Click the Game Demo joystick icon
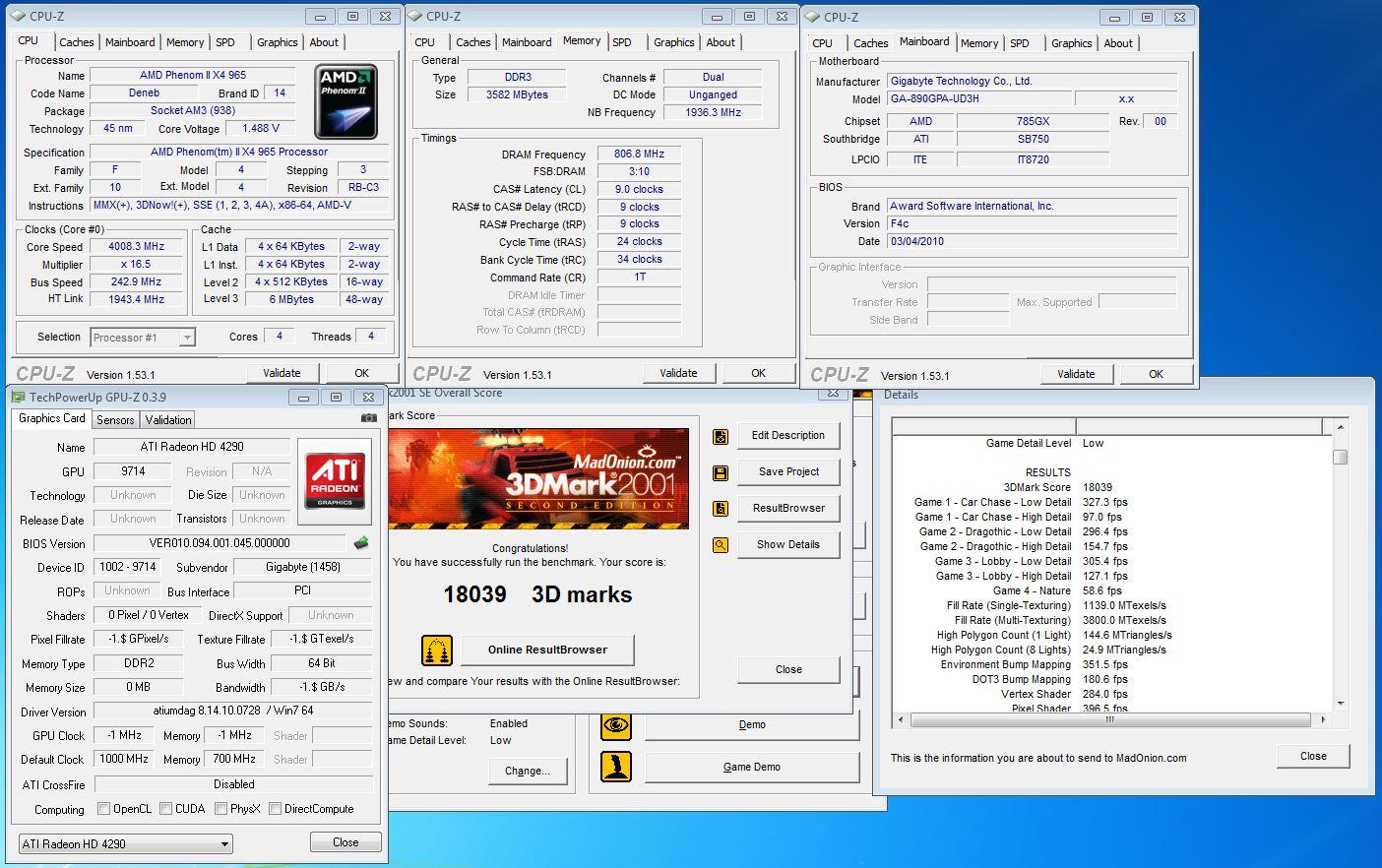This screenshot has height=868, width=1382. click(x=616, y=767)
